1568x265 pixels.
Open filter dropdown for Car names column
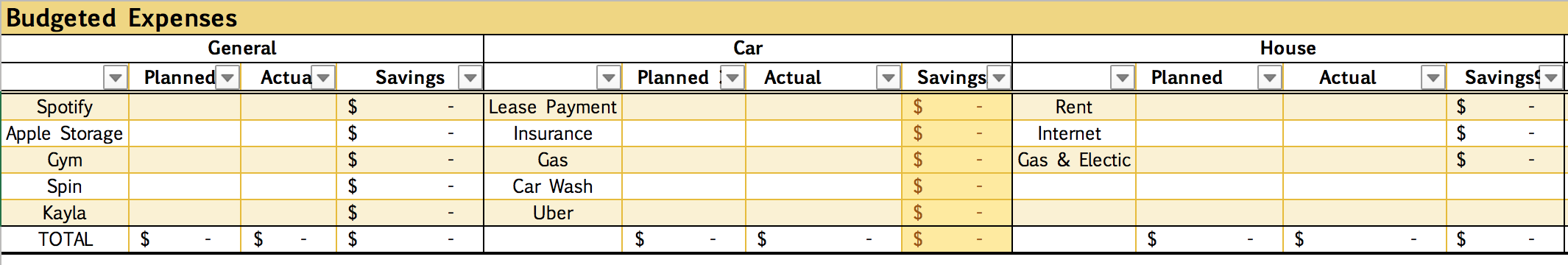coord(609,77)
